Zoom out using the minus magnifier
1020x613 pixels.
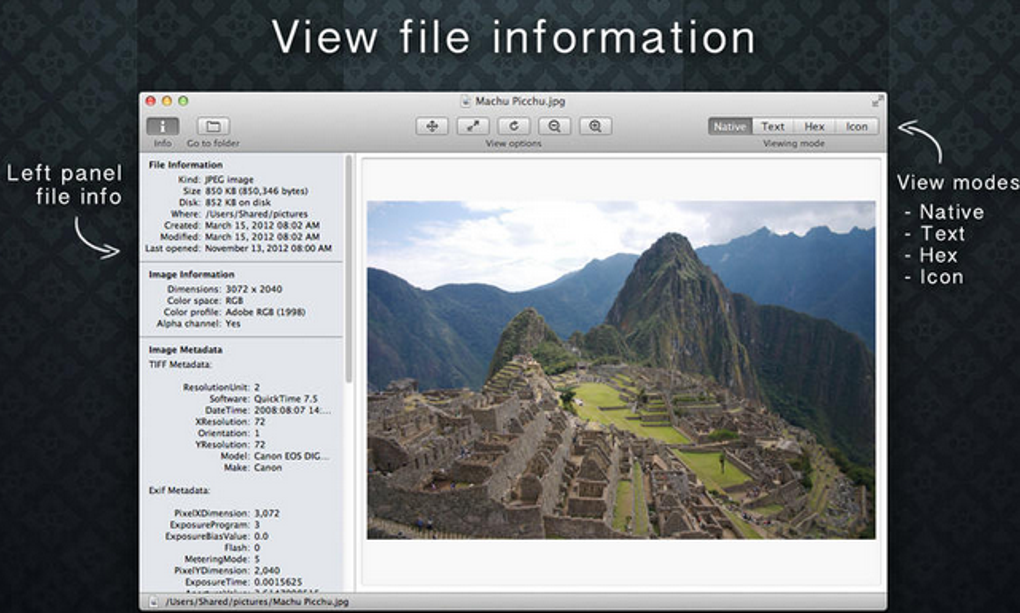point(554,126)
